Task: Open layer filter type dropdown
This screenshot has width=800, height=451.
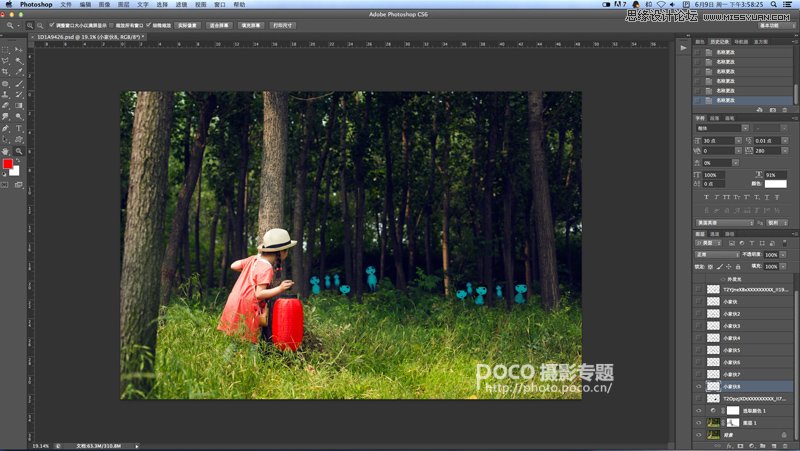Action: (x=708, y=243)
